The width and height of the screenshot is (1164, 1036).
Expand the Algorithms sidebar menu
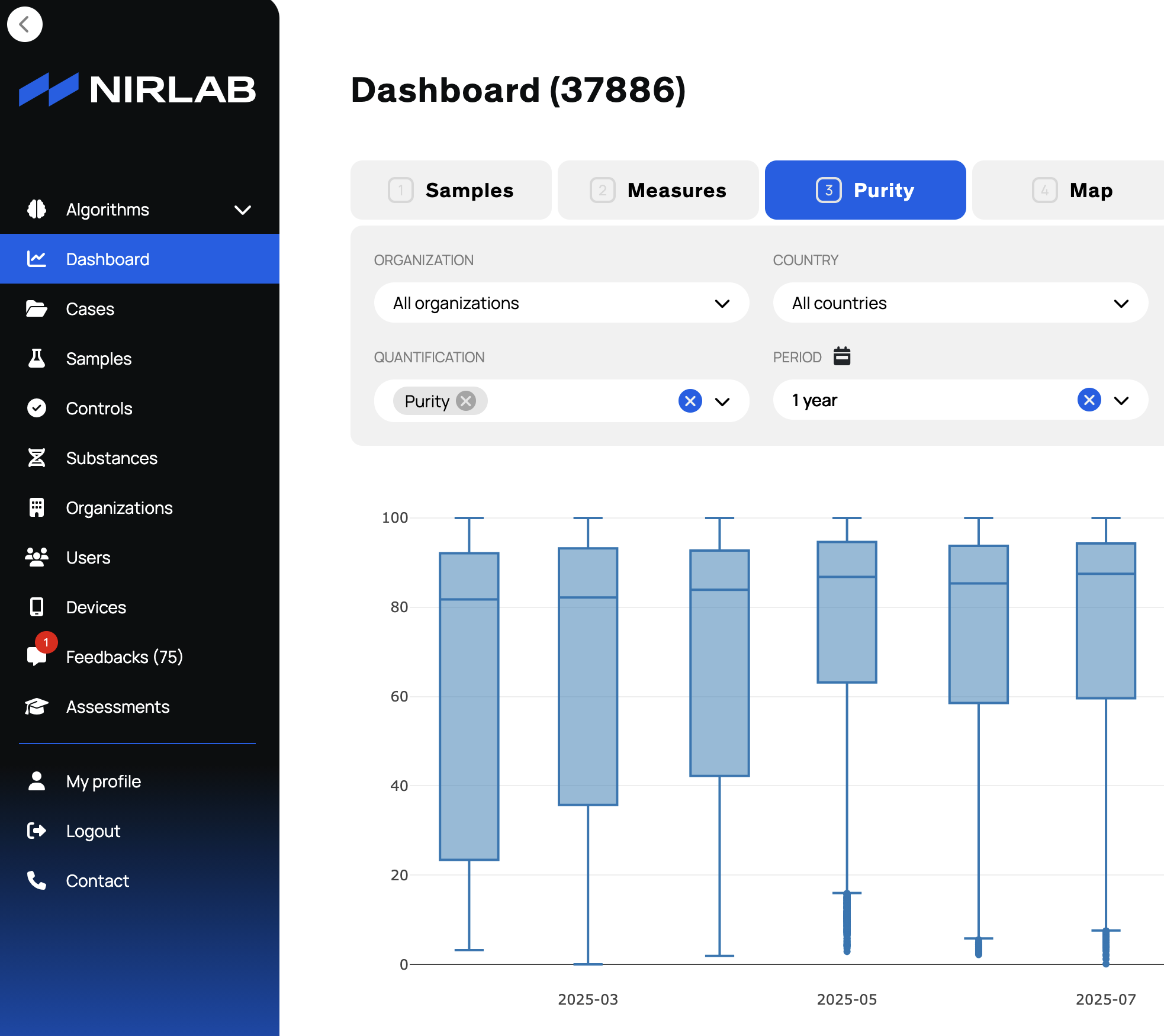coord(242,210)
